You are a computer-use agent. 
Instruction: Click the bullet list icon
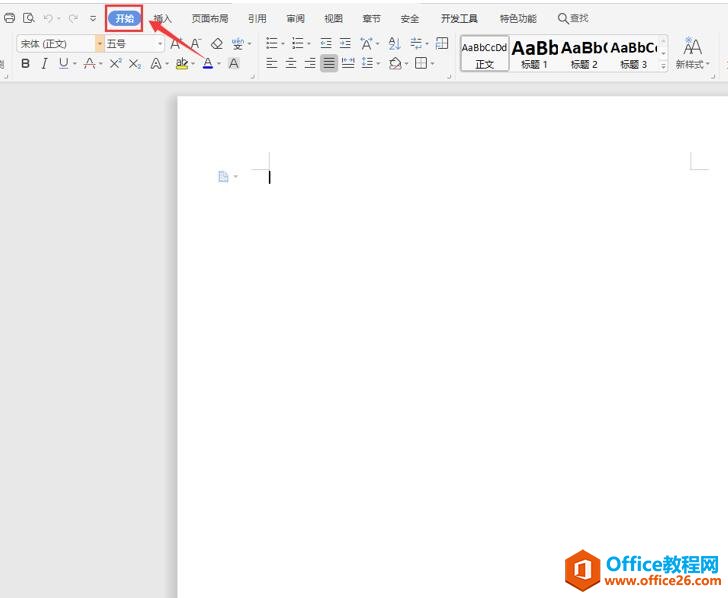click(x=272, y=44)
